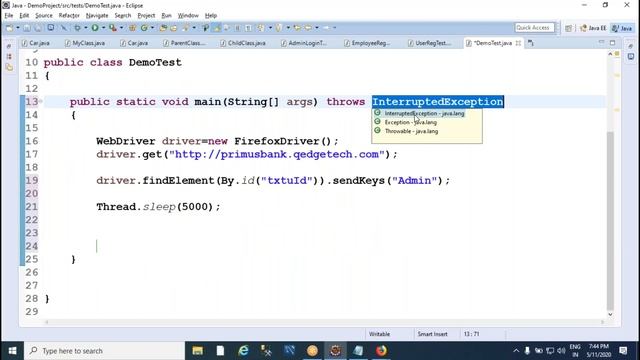
Task: Open the Refactor menu
Action: point(69,16)
